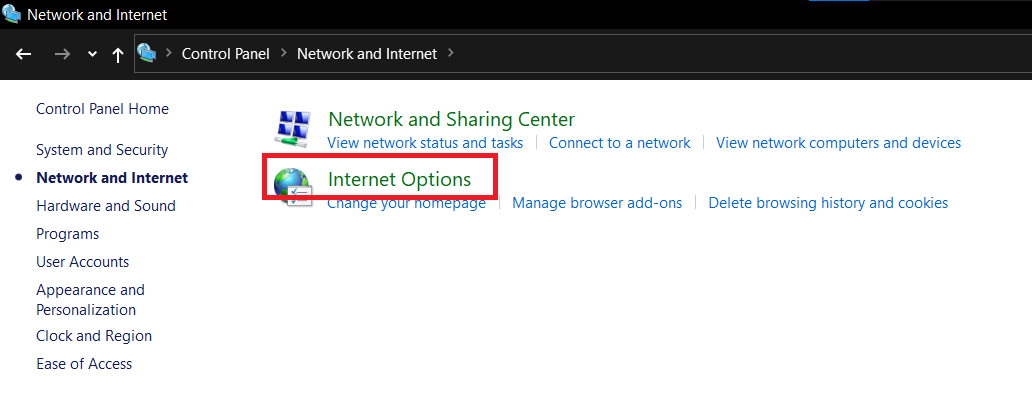Screen dimensions: 1032x415
Task: Expand the chevron before Control Panel breadcrumb
Action: (x=168, y=53)
